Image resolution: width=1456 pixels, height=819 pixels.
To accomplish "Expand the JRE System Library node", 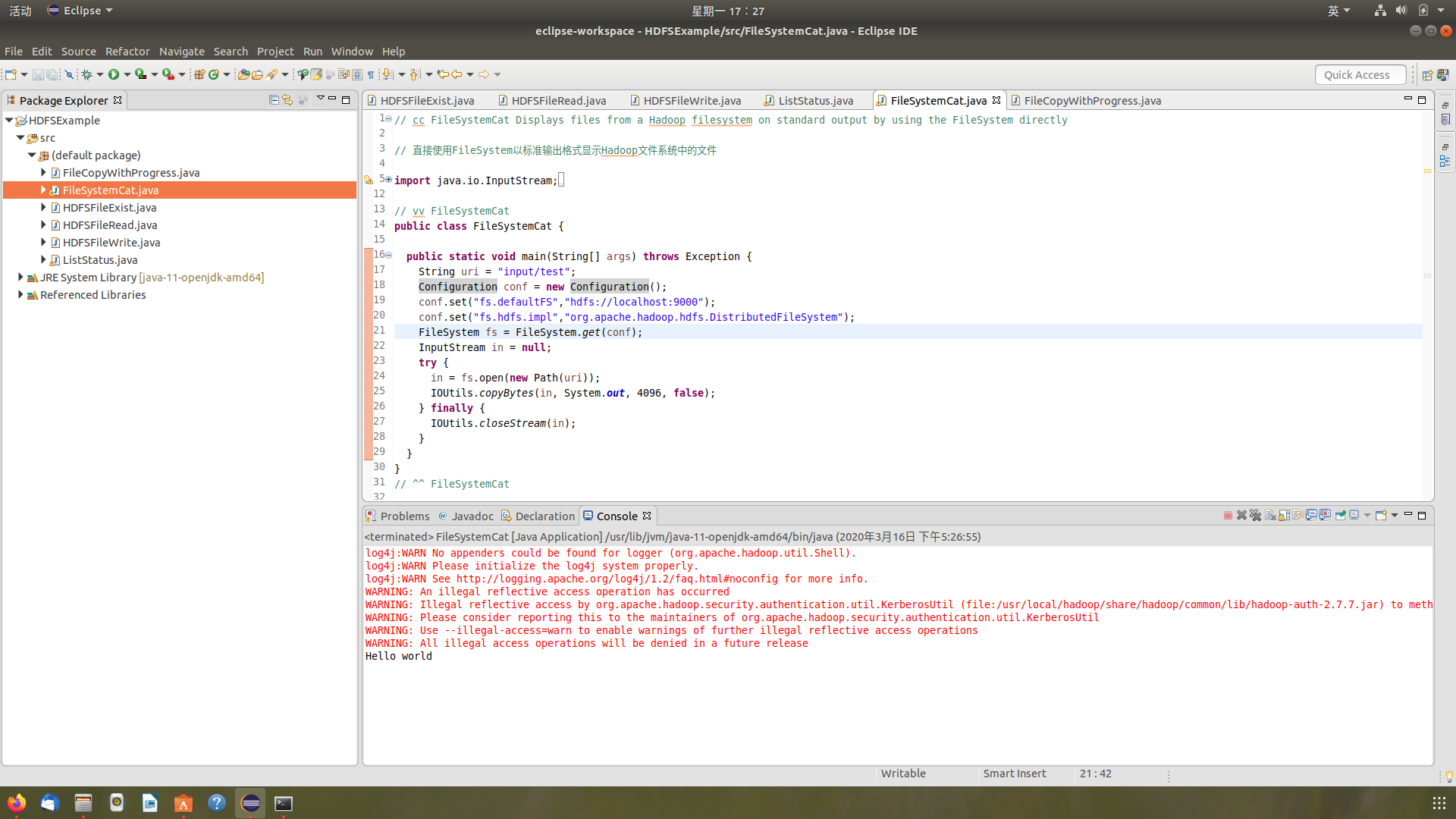I will point(20,278).
